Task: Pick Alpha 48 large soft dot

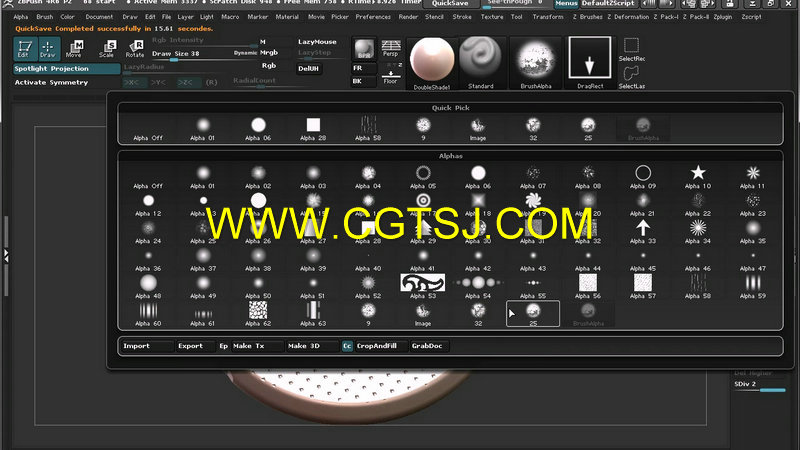Action: click(148, 286)
